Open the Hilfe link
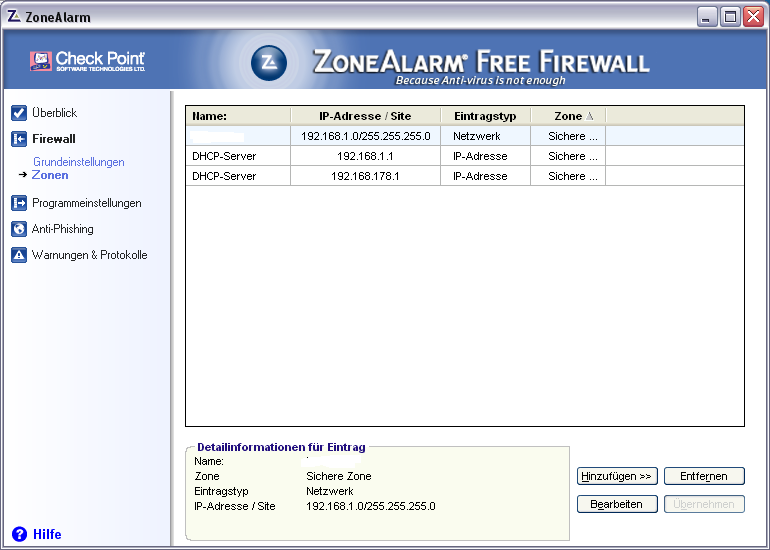Image resolution: width=770 pixels, height=550 pixels. [47, 534]
